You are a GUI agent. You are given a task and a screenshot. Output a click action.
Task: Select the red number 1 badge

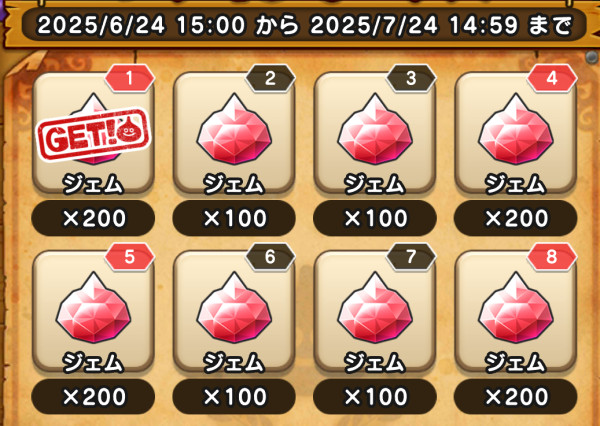coord(130,78)
